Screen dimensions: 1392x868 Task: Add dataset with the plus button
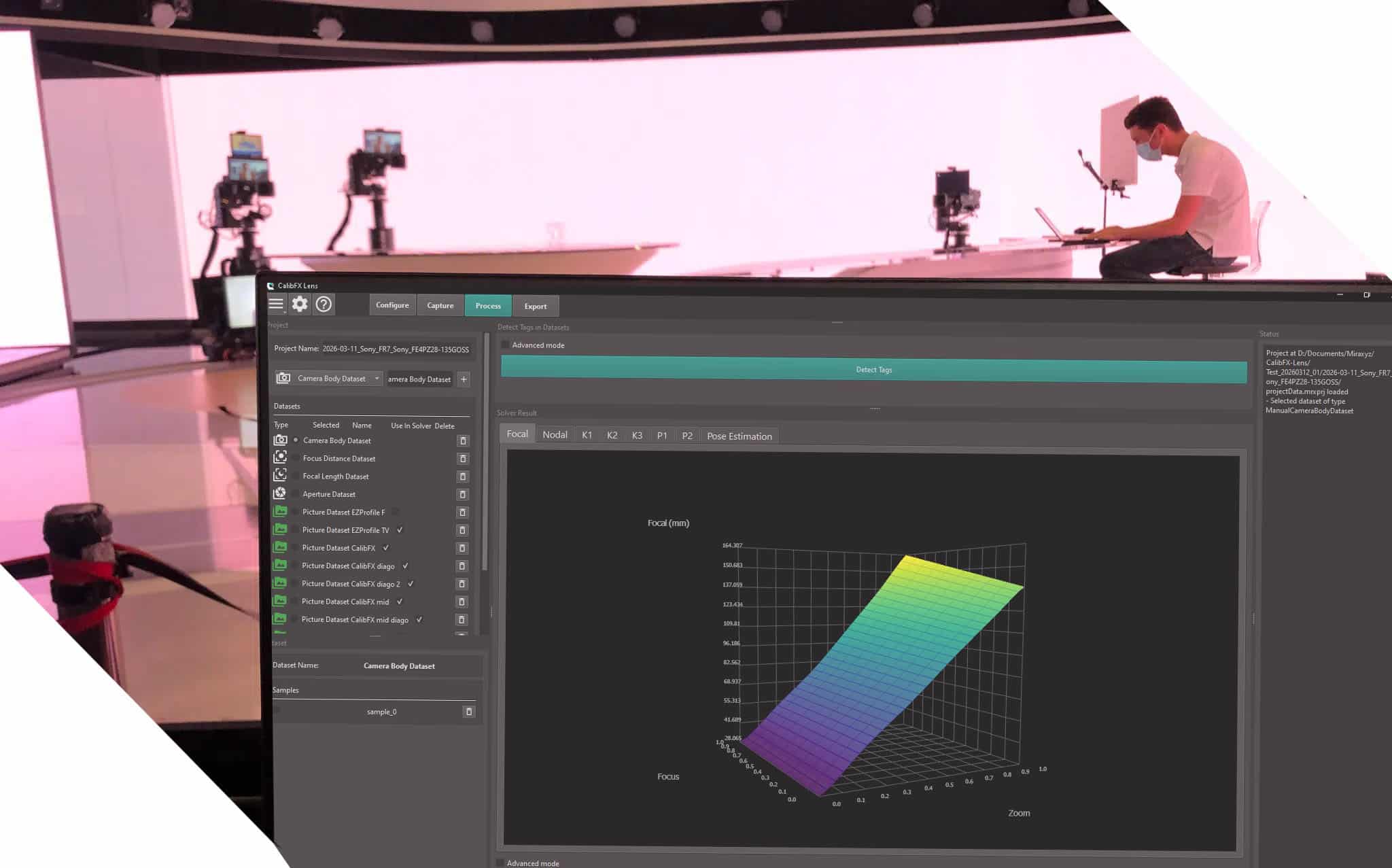464,379
